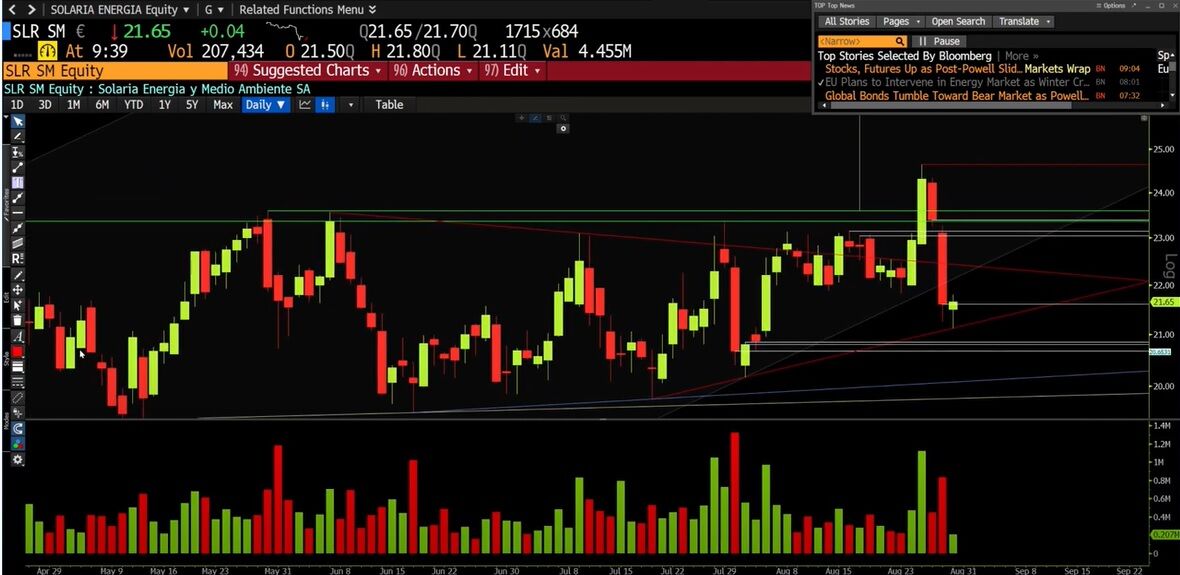The image size is (1180, 575).
Task: Open the Actions dropdown menu
Action: tap(434, 71)
